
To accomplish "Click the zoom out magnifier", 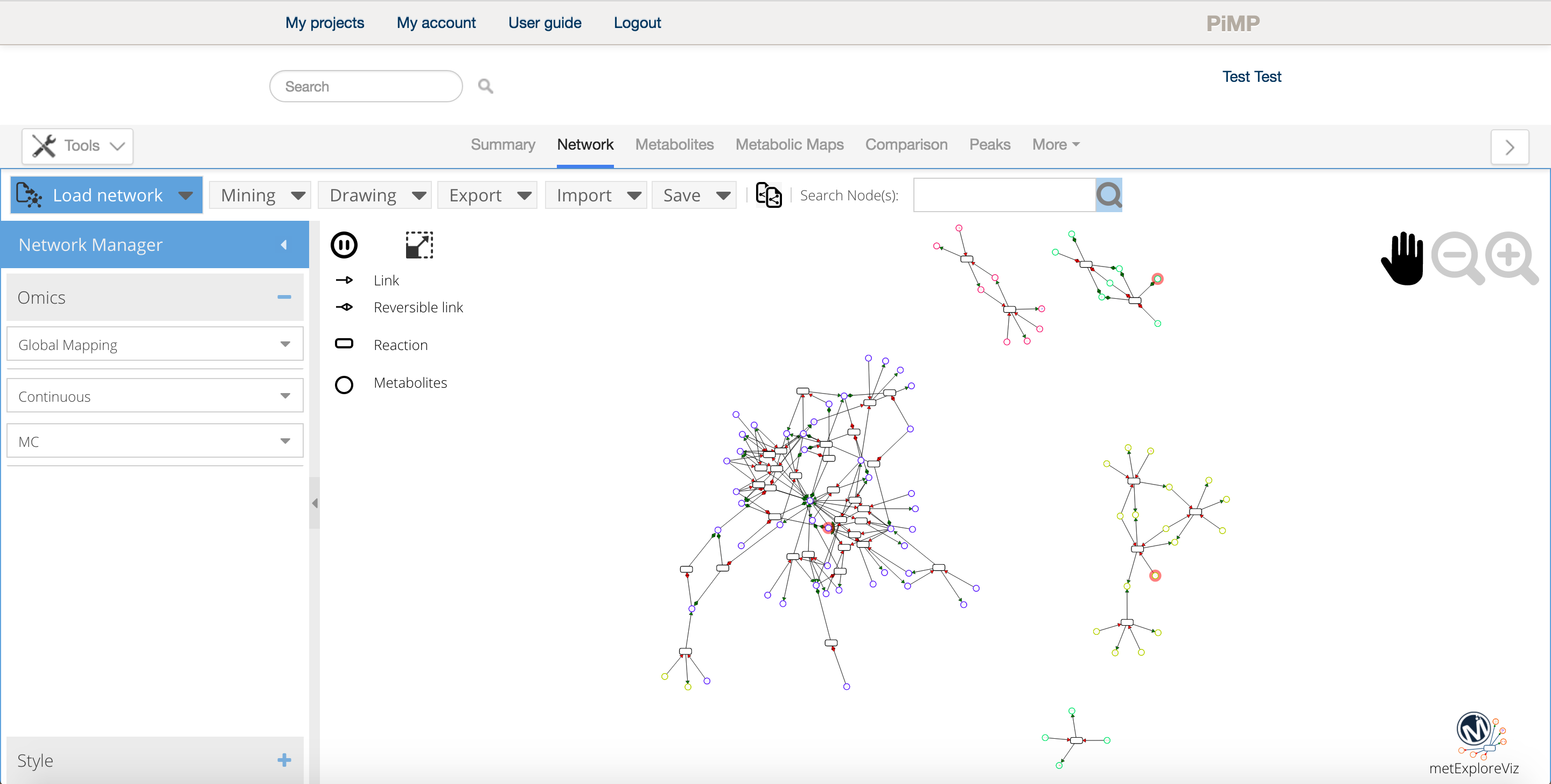I will click(x=1457, y=258).
